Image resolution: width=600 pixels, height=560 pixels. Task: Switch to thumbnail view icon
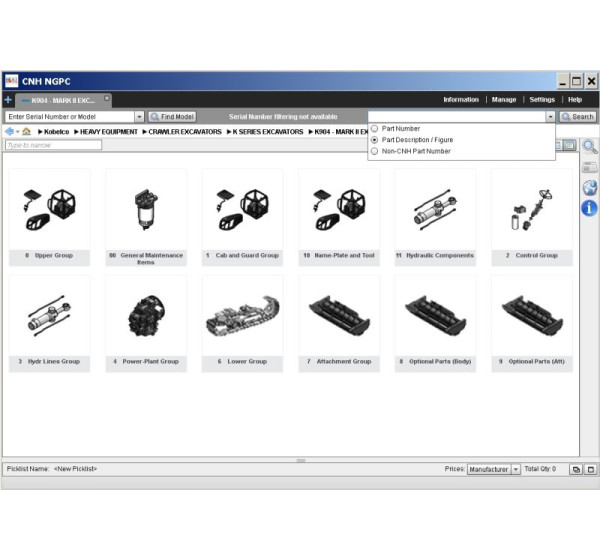(x=569, y=146)
